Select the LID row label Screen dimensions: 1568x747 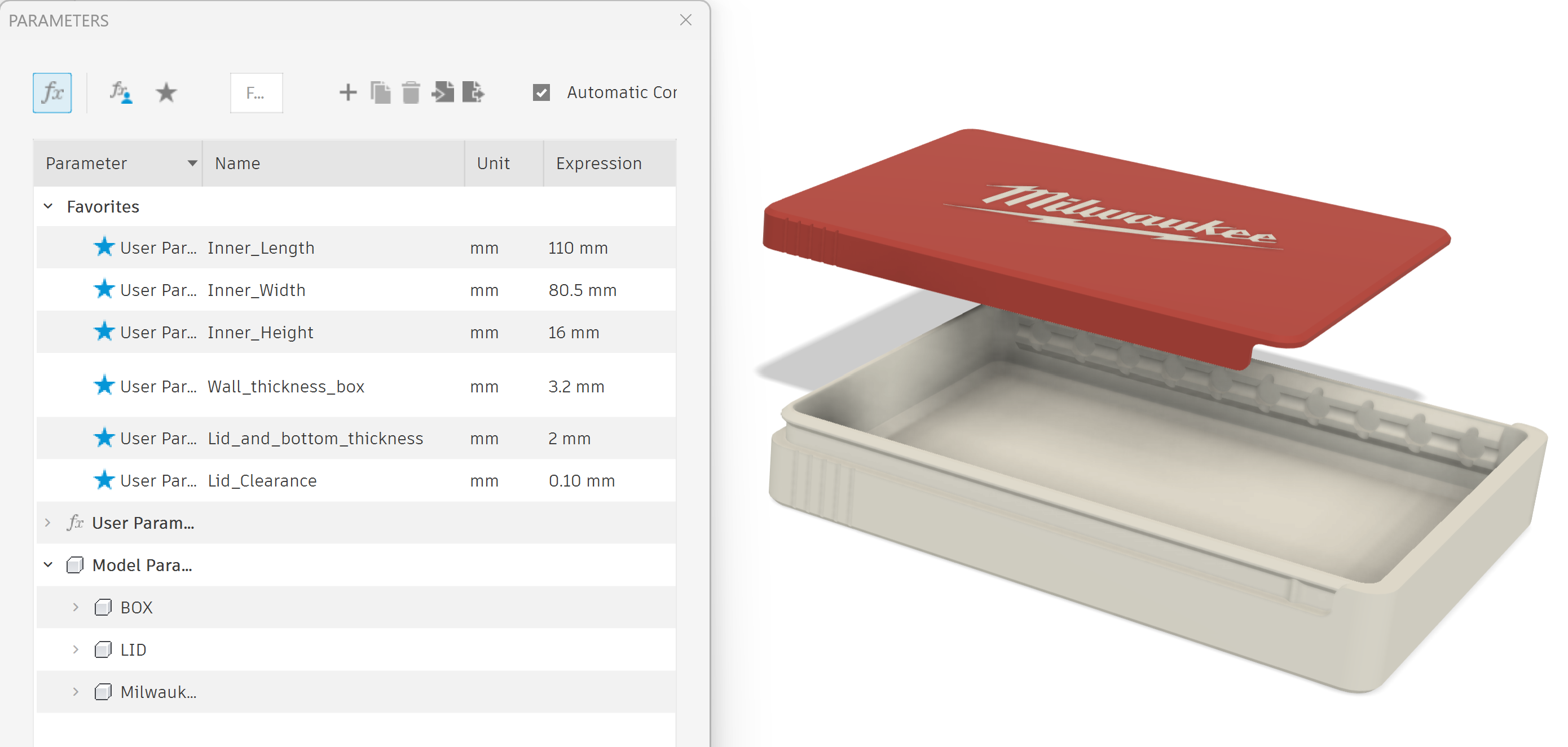[x=133, y=649]
